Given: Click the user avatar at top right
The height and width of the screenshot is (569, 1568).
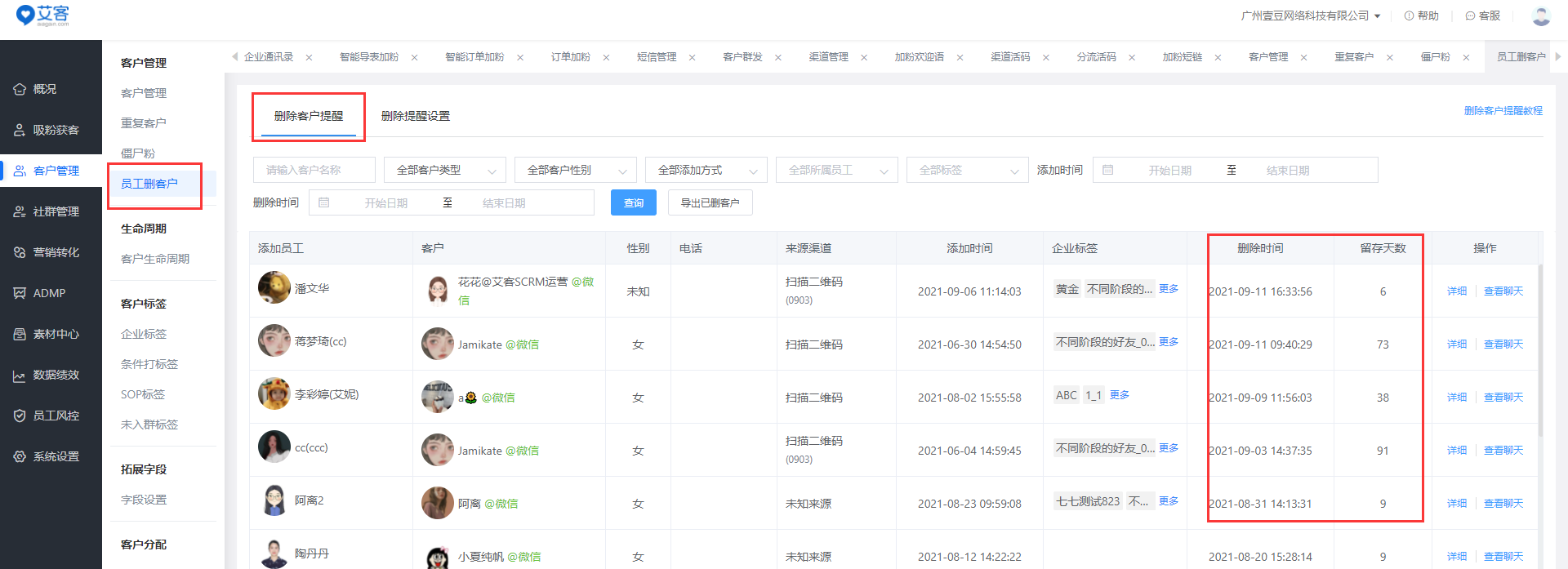Looking at the screenshot, I should pyautogui.click(x=1541, y=16).
